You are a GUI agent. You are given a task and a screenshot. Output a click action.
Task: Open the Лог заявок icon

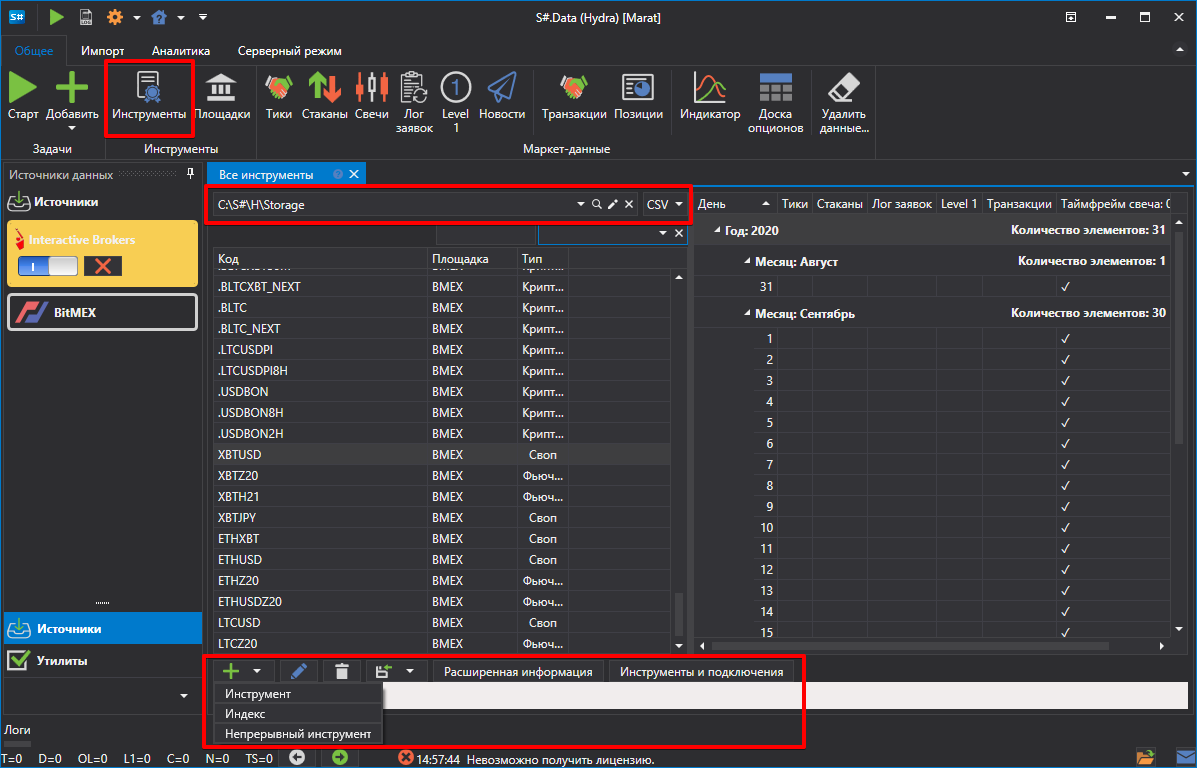[x=415, y=102]
